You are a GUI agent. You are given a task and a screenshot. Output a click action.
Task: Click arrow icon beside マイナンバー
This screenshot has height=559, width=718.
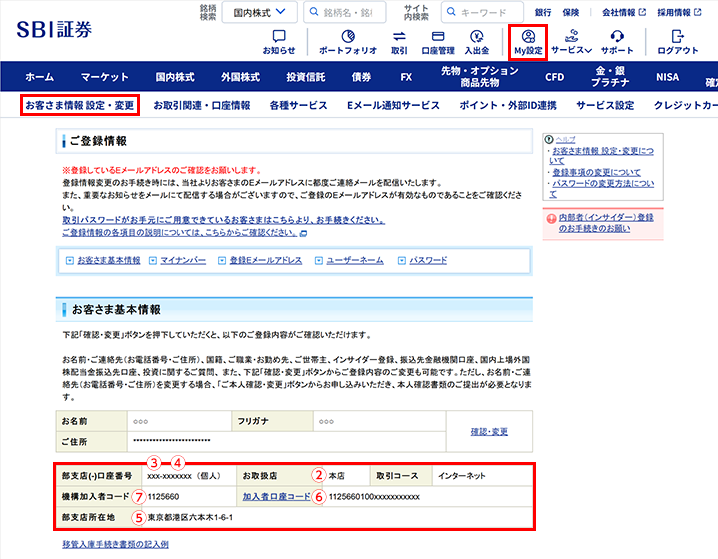pyautogui.click(x=153, y=261)
